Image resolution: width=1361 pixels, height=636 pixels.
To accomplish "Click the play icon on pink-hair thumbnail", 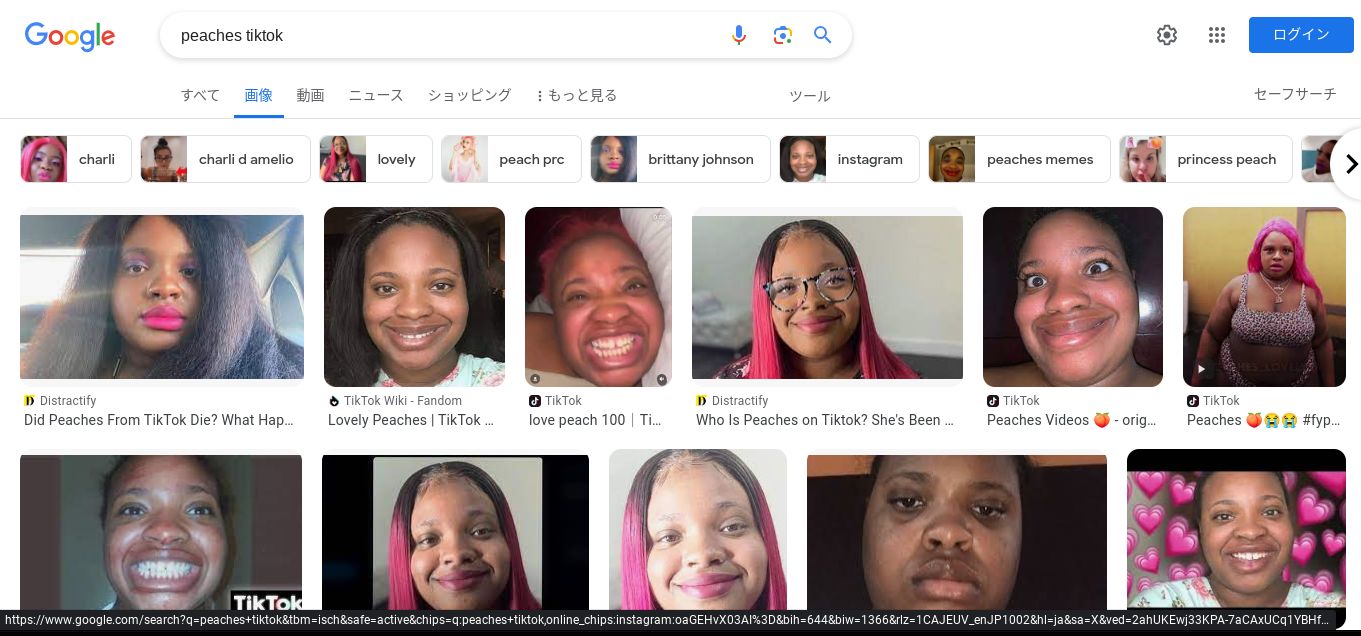I will tap(1201, 369).
